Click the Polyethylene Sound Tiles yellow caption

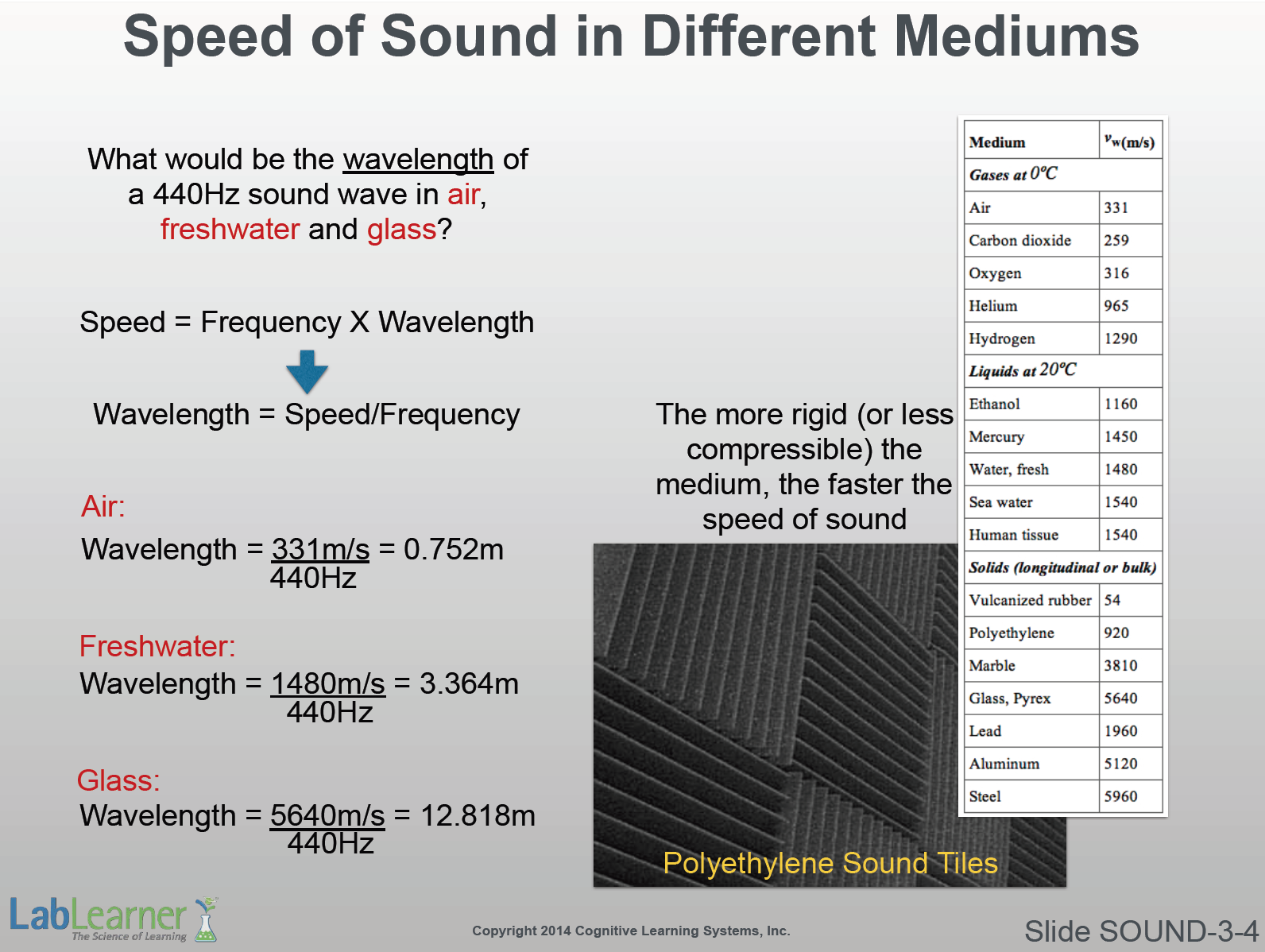pos(830,863)
